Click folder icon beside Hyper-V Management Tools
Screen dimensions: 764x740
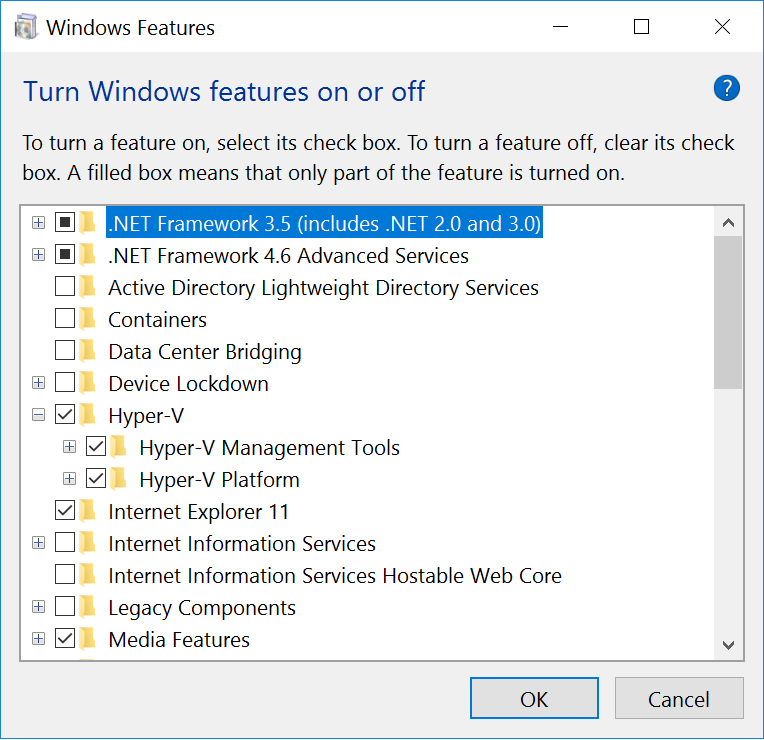coord(118,447)
